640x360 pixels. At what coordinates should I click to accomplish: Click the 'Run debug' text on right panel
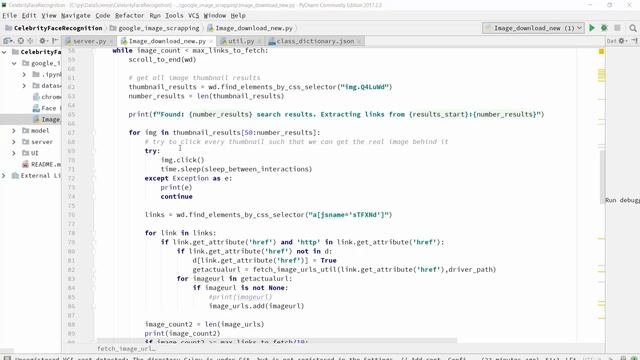click(x=622, y=200)
